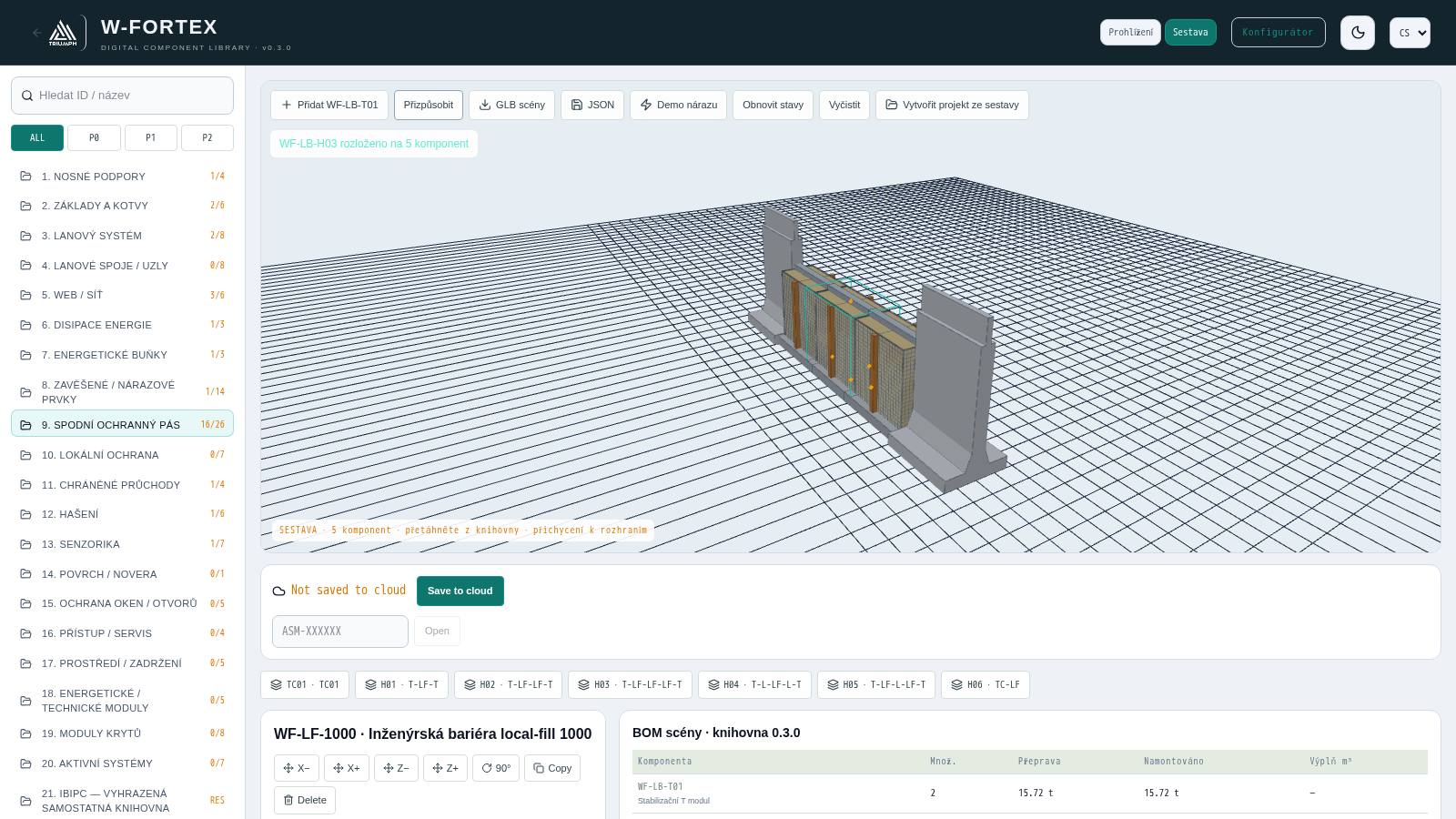
Task: Click rotate icon on 90° button
Action: point(487,768)
